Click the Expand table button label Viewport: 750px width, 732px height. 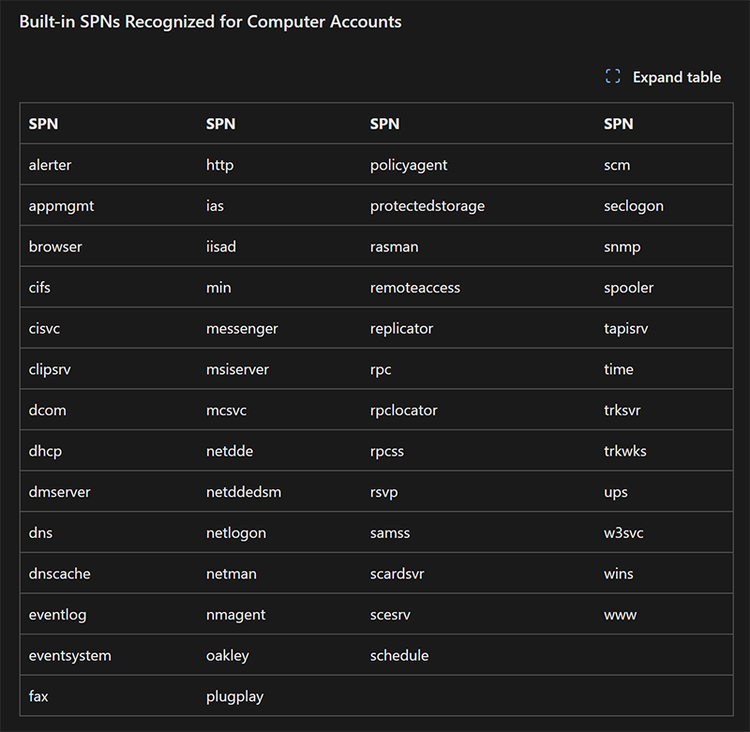pyautogui.click(x=676, y=77)
